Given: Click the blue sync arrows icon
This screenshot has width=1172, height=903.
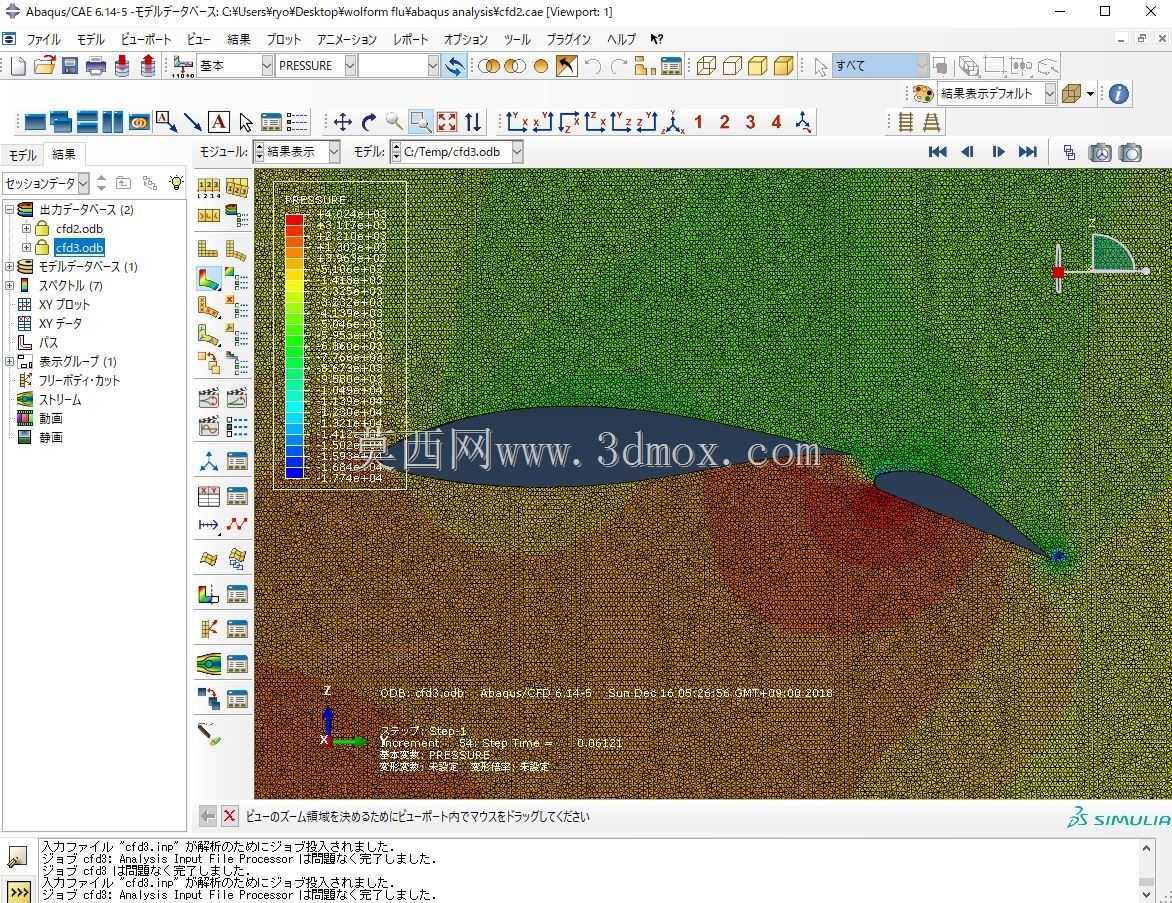Looking at the screenshot, I should point(454,66).
